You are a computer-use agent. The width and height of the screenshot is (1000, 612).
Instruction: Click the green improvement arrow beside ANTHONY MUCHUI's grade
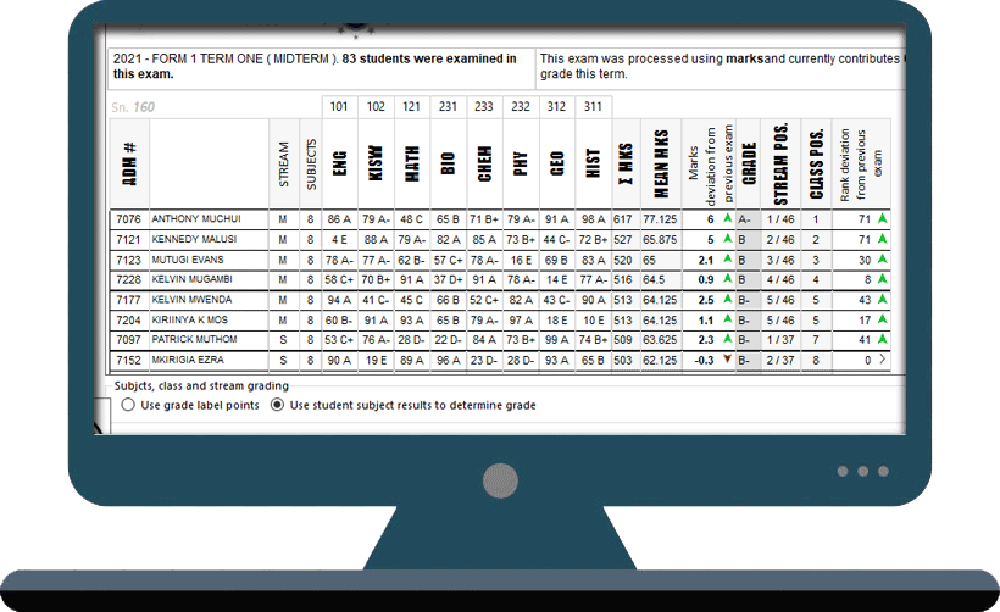click(x=727, y=219)
